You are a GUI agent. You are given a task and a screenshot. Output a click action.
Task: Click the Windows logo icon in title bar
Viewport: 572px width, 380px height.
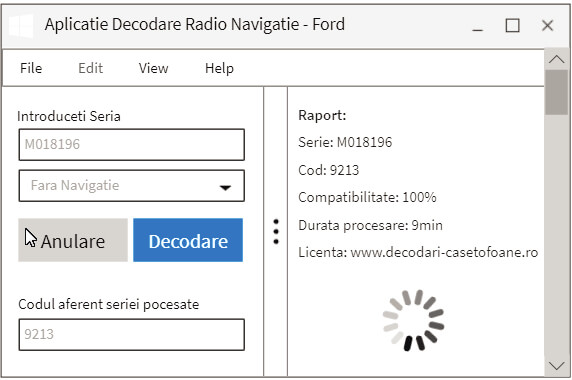pyautogui.click(x=21, y=26)
